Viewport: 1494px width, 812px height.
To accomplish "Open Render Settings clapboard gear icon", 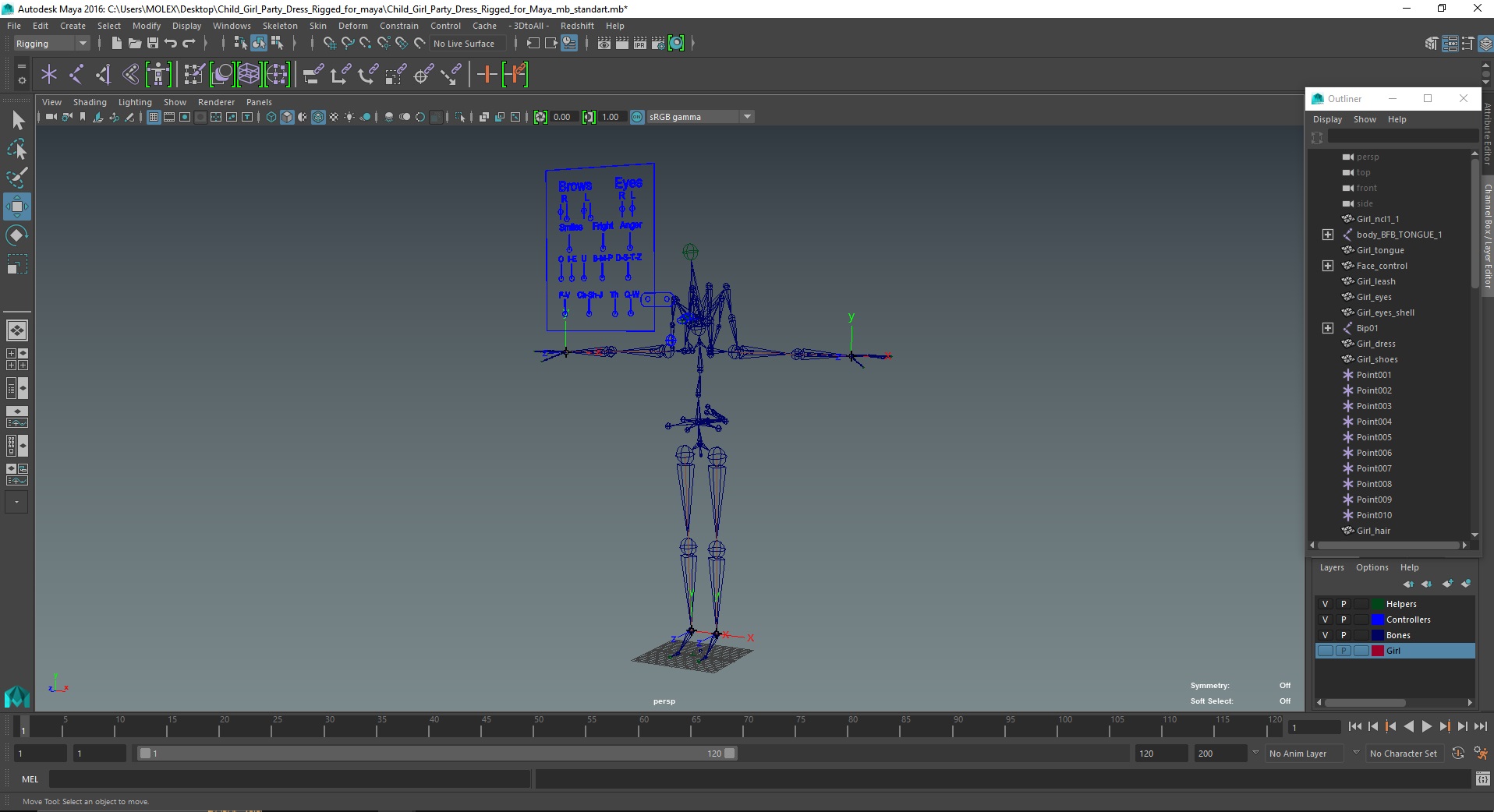I will pos(658,43).
